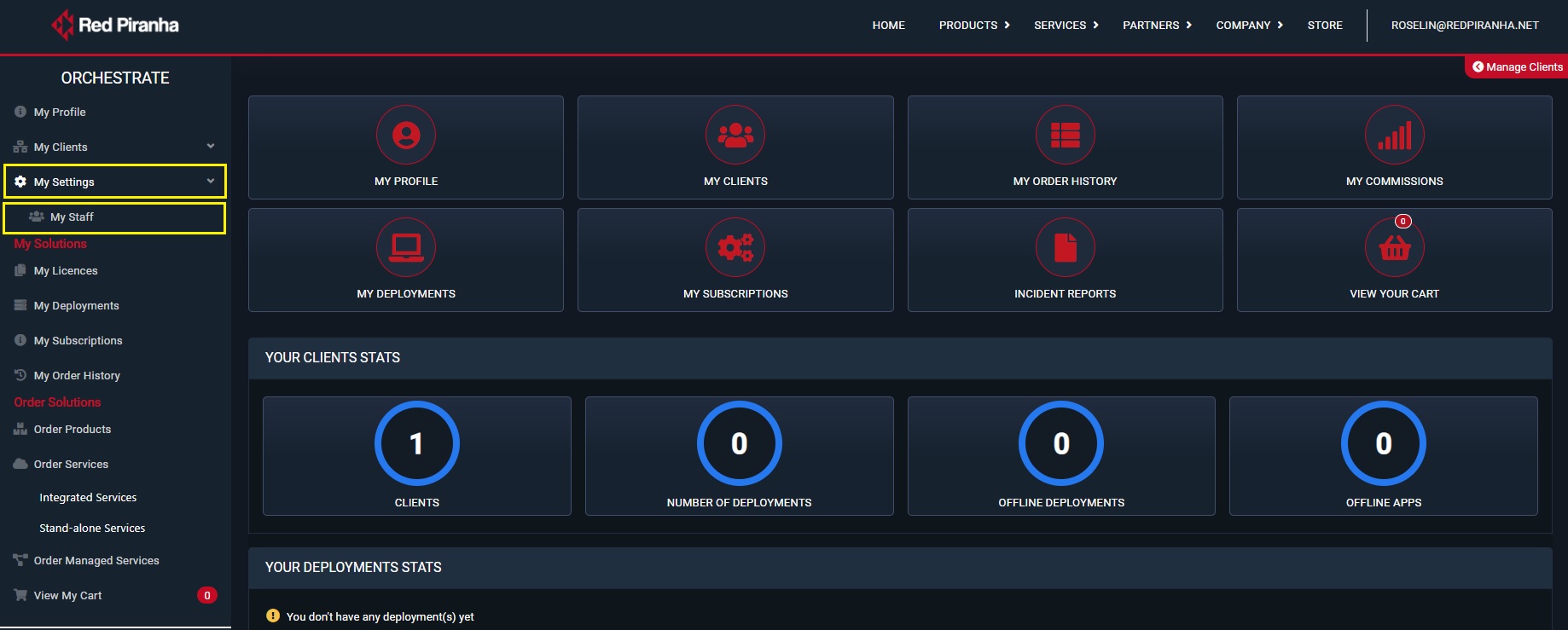Image resolution: width=1568 pixels, height=630 pixels.
Task: Open the Incident Reports document icon
Action: [x=1065, y=247]
